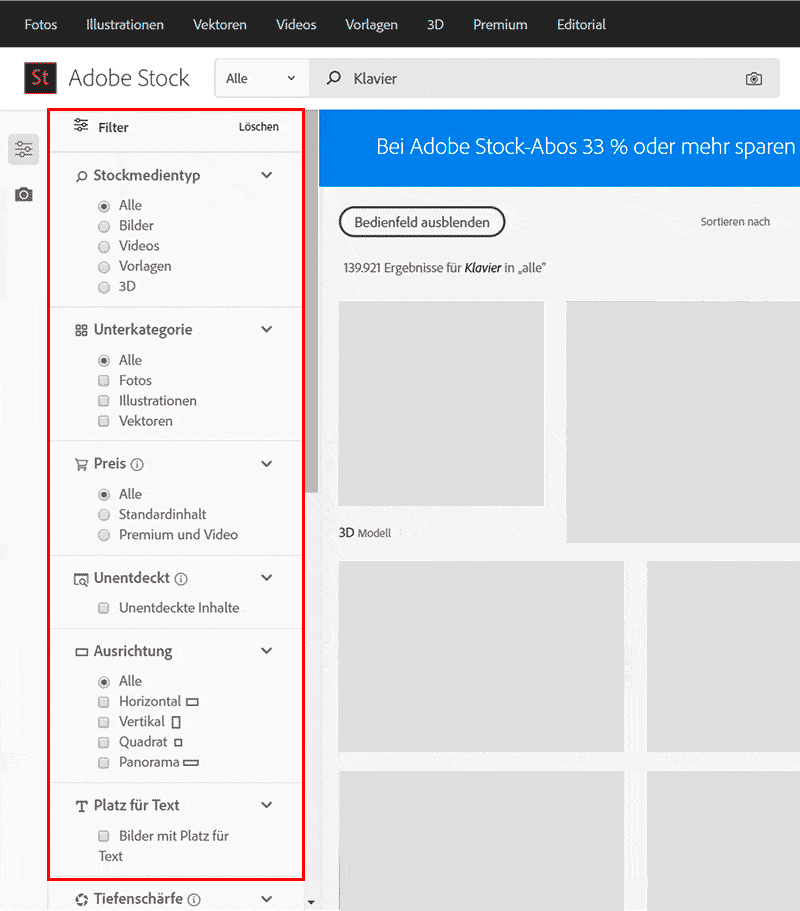Open the Sortieren nach dropdown

click(x=735, y=222)
